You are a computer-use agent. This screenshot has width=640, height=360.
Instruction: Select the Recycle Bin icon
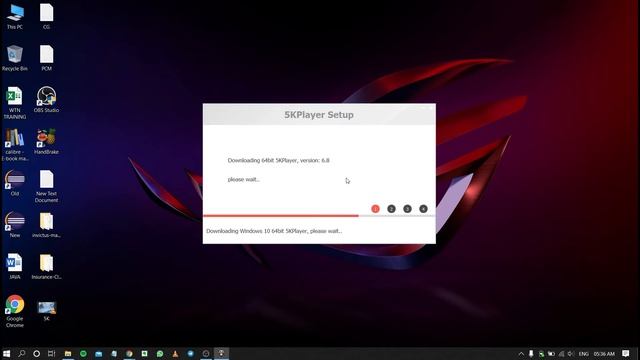(15, 58)
